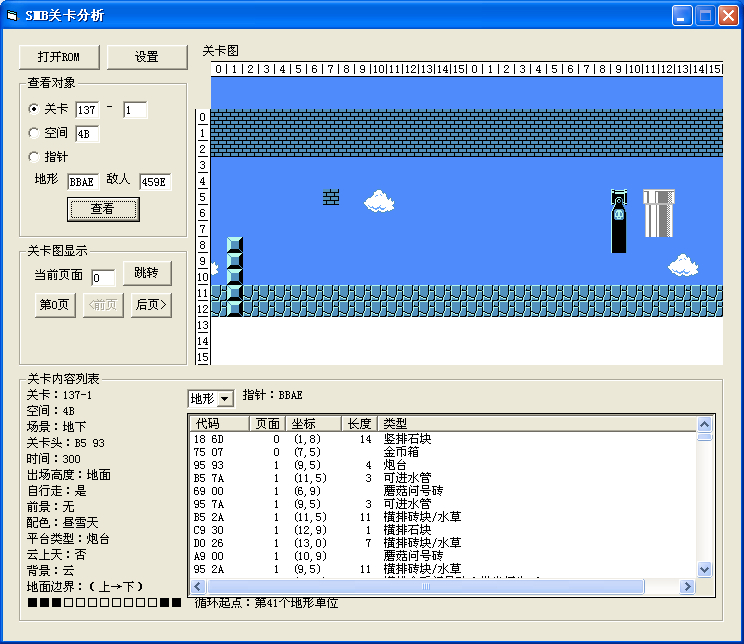Click the 坐标 column header

(x=313, y=423)
